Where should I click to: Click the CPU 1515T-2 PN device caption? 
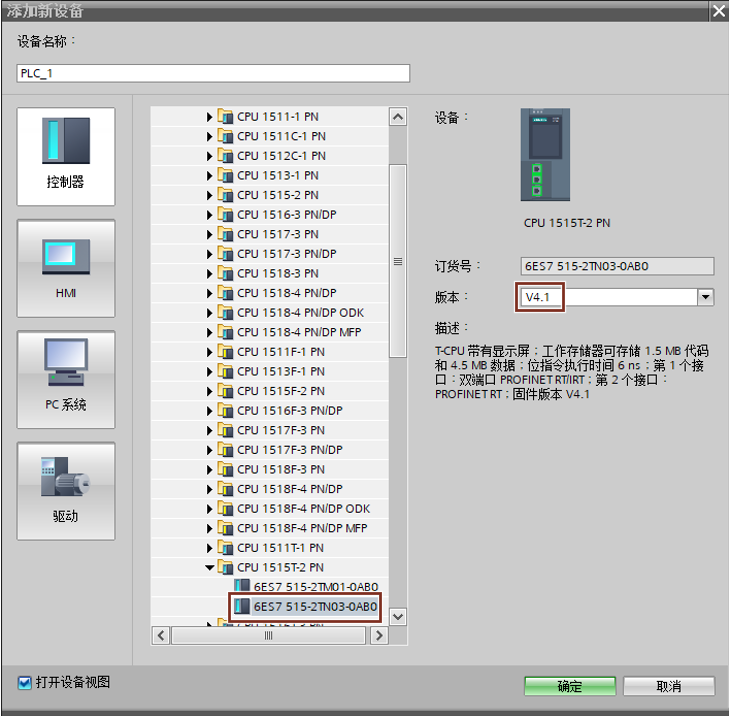567,223
